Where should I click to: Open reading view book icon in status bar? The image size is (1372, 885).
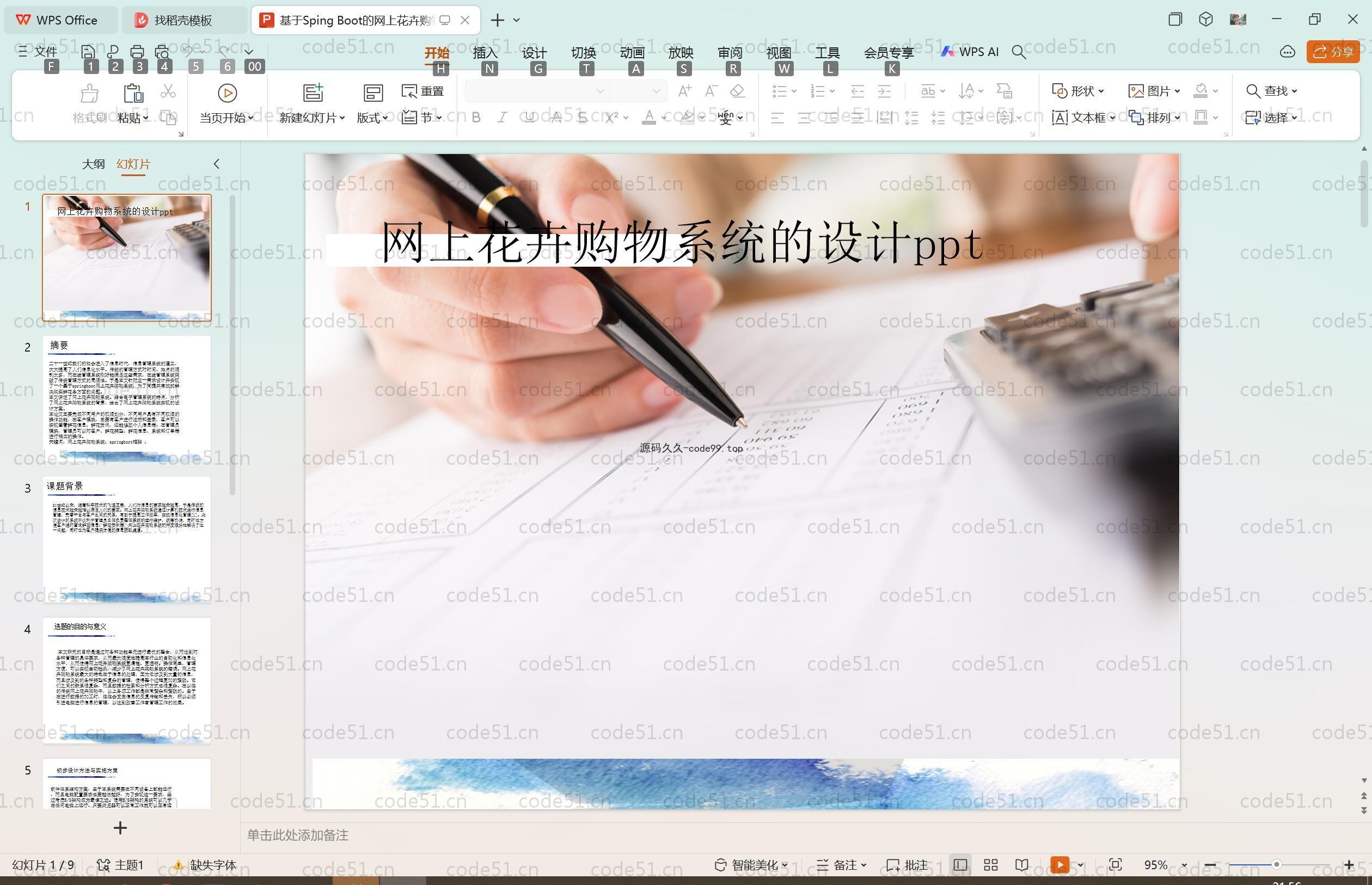[1021, 865]
